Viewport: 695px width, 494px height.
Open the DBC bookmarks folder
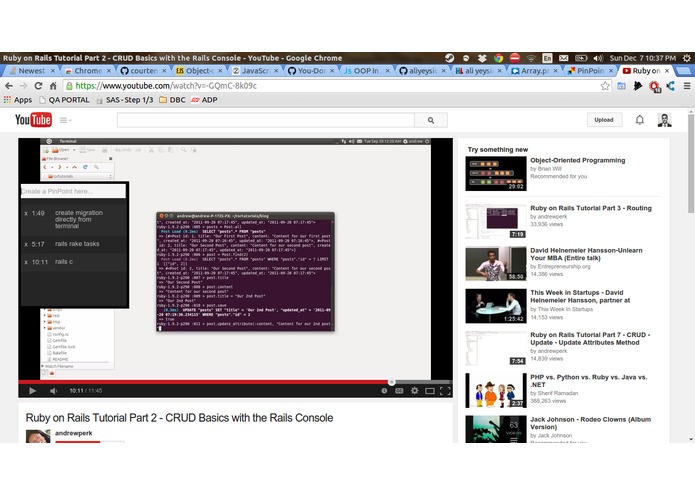pos(172,100)
